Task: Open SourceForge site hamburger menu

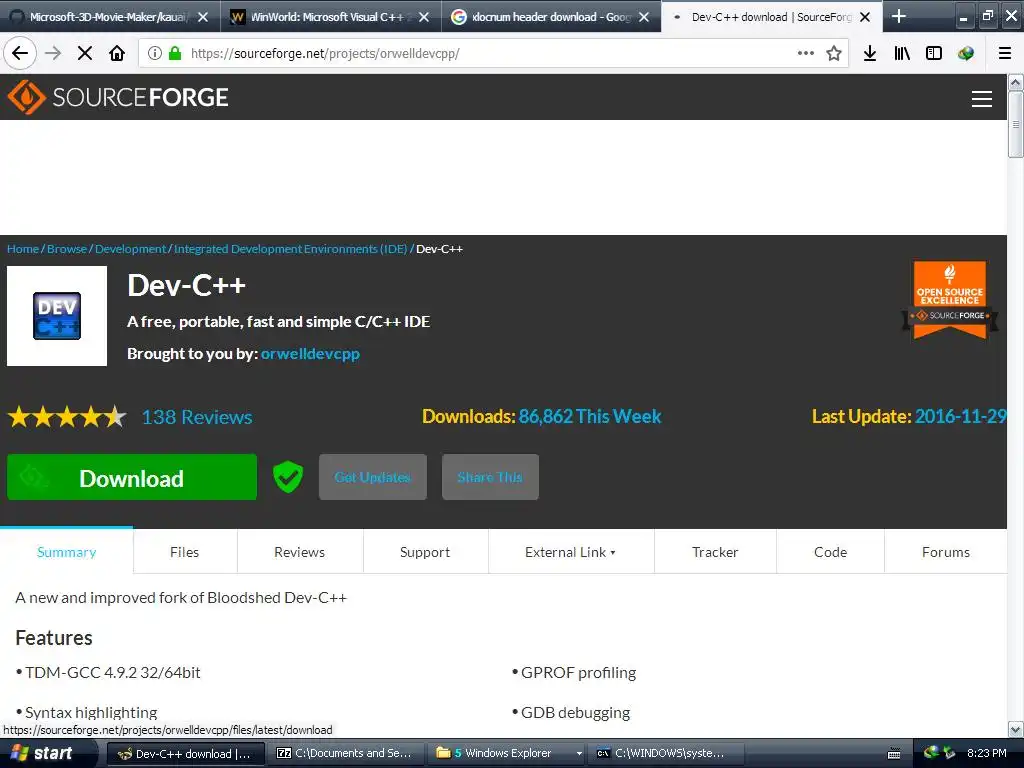Action: (x=982, y=99)
